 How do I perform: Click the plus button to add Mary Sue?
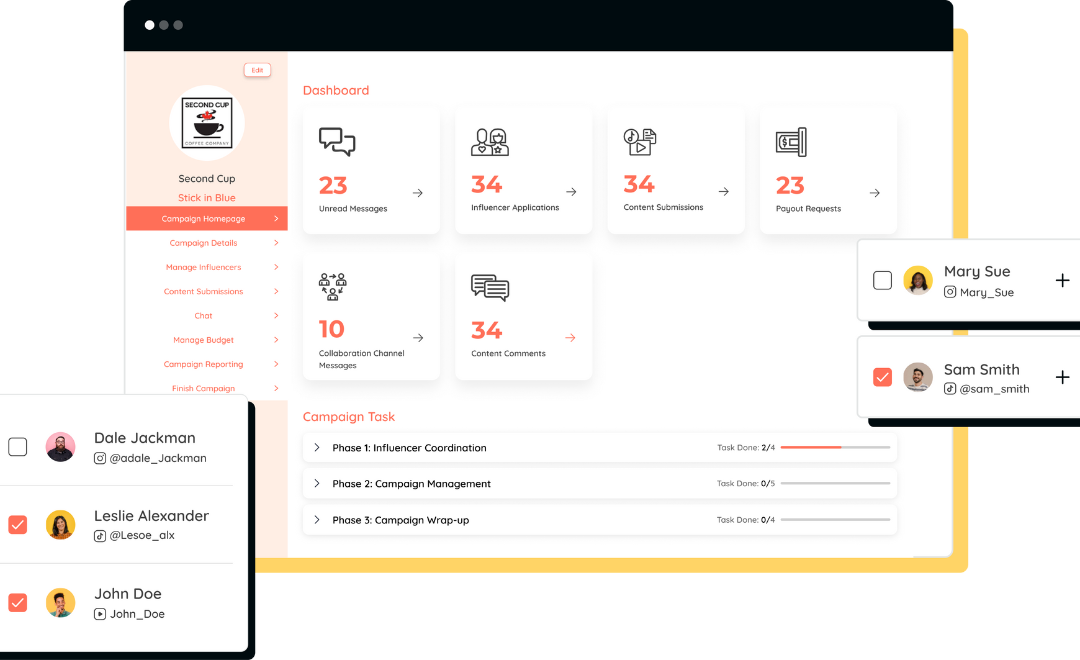coord(1063,280)
